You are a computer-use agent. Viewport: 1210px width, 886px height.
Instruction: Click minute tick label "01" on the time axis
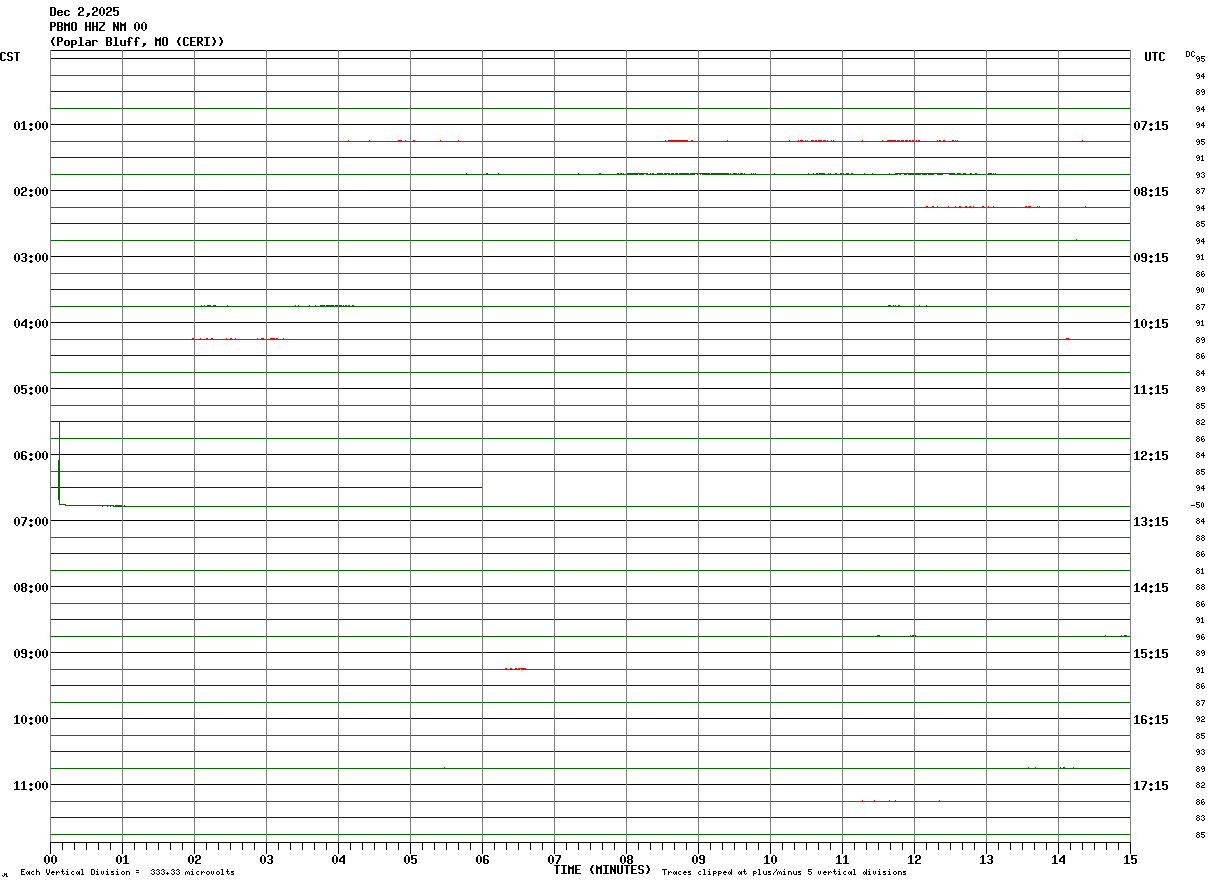(x=123, y=859)
